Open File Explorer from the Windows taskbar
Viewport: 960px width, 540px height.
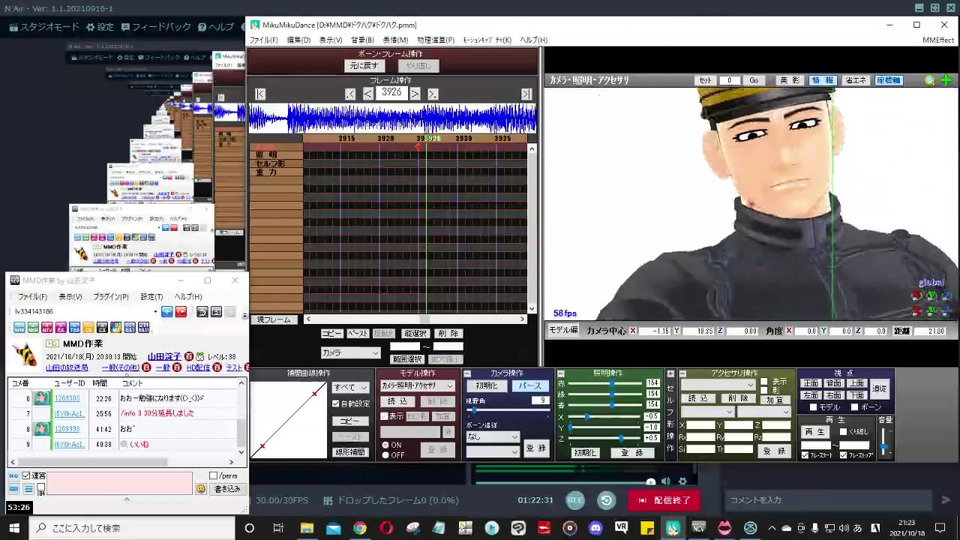click(x=307, y=528)
